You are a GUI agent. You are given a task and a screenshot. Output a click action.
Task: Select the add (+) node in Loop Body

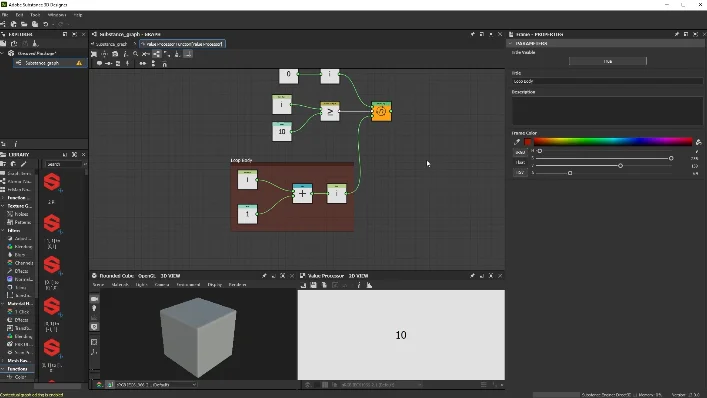(302, 194)
